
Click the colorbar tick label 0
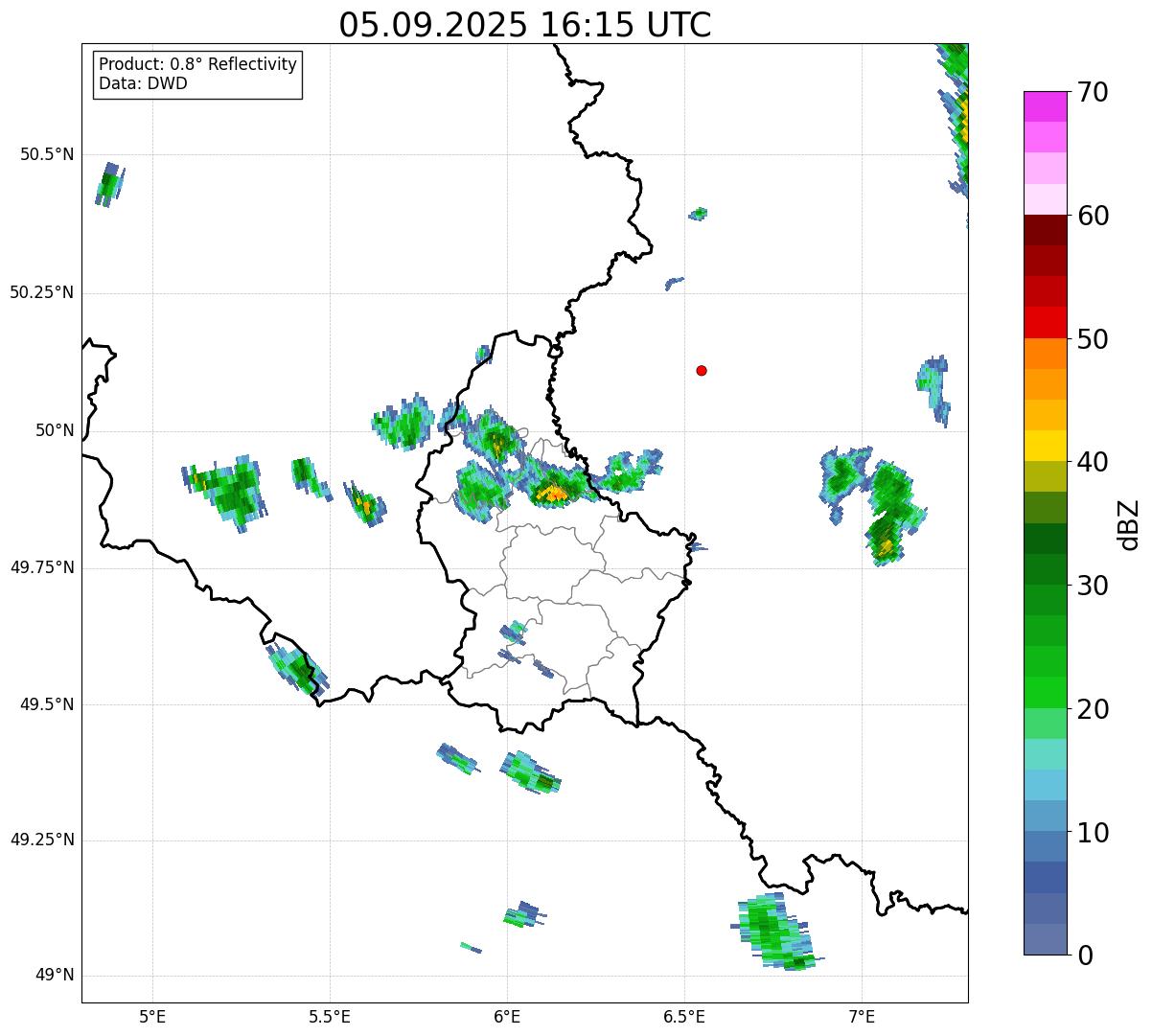1085,955
